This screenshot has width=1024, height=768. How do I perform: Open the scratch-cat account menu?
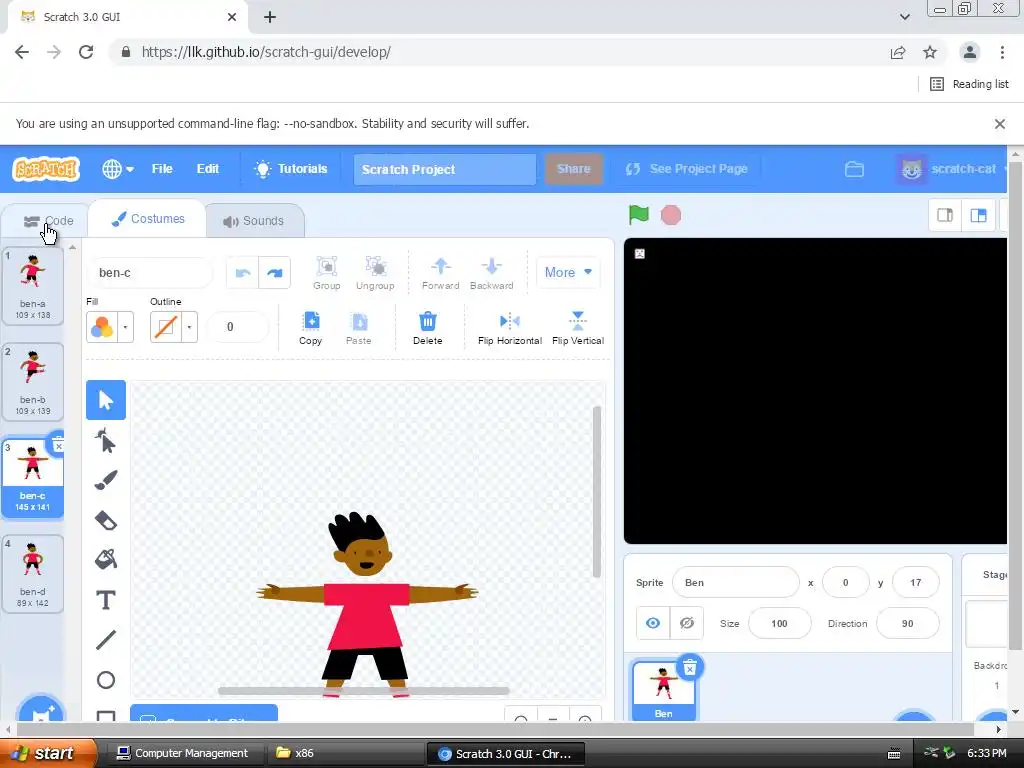(x=952, y=169)
